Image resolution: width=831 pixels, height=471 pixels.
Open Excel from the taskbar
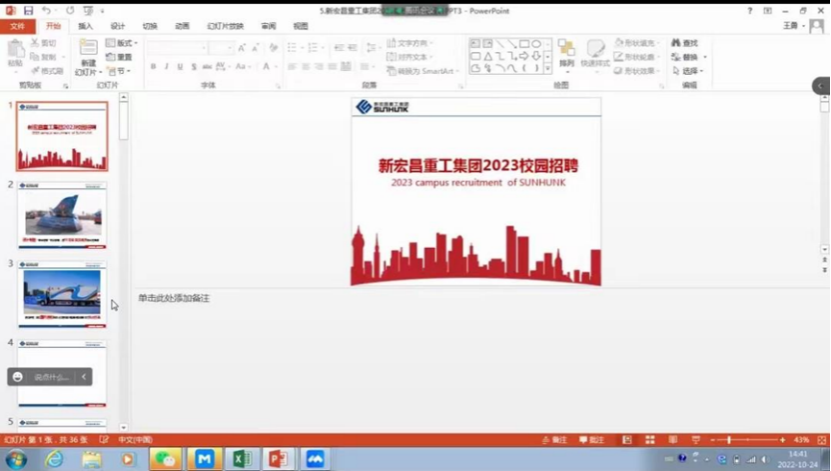pyautogui.click(x=241, y=459)
